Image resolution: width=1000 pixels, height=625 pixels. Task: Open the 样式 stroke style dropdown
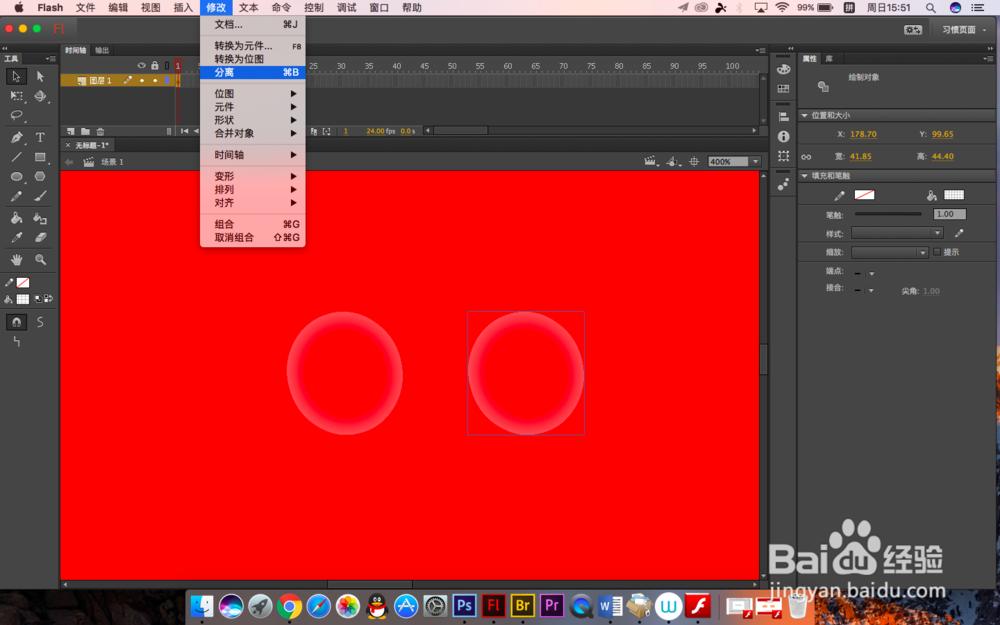(x=897, y=233)
